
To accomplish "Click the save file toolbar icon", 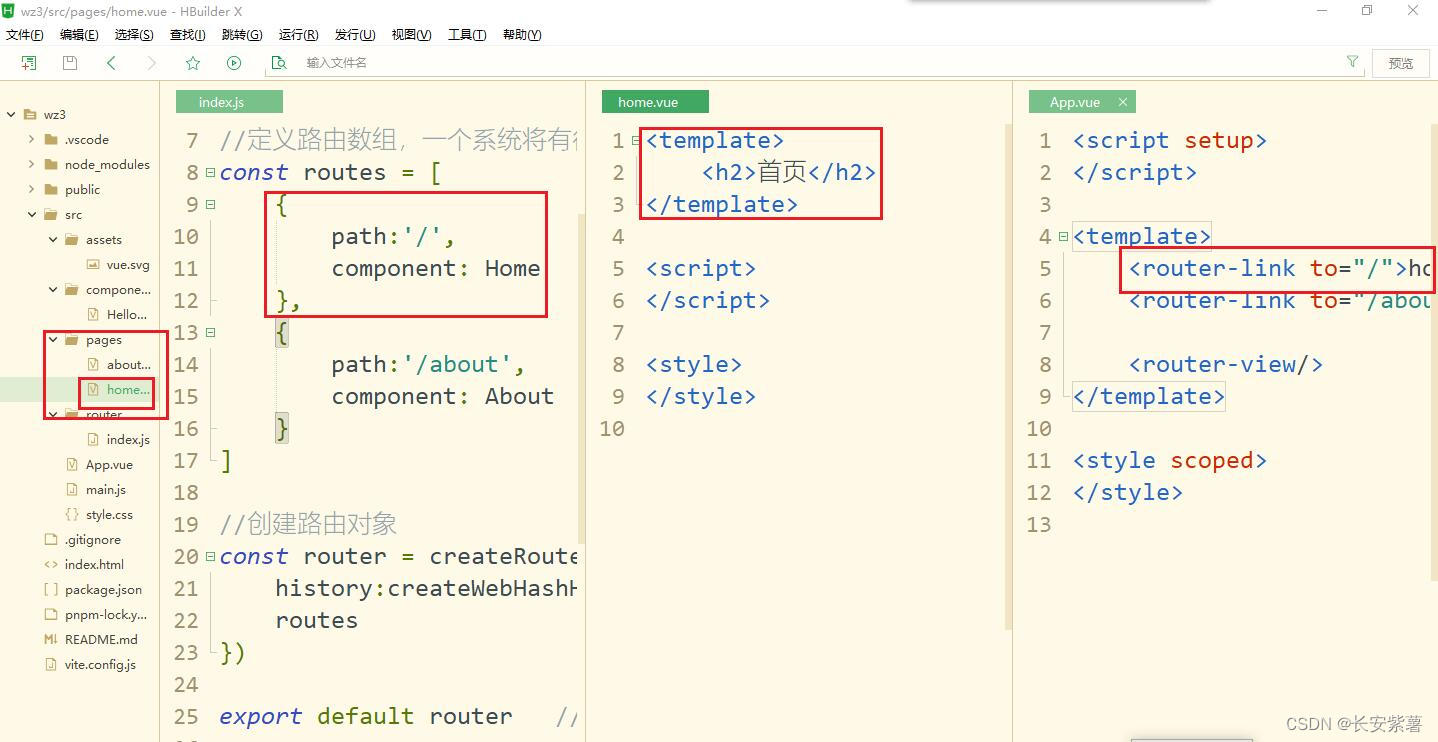I will 70,63.
